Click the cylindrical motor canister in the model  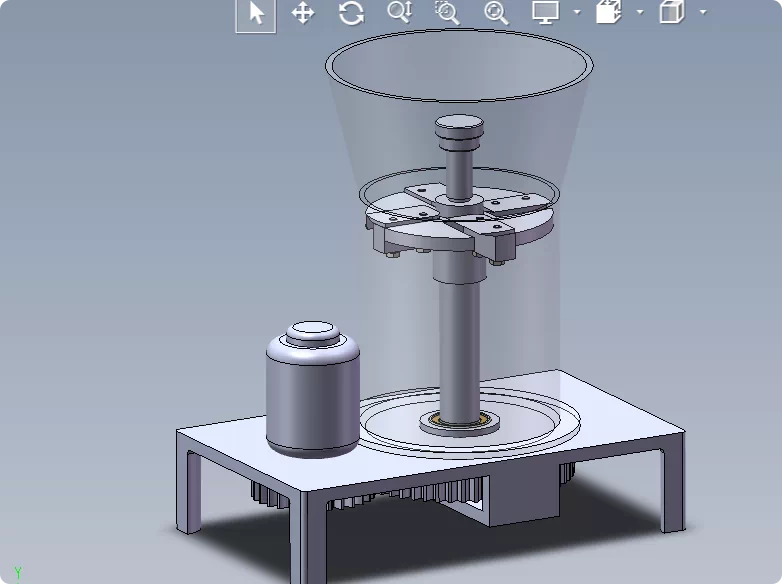tap(313, 389)
